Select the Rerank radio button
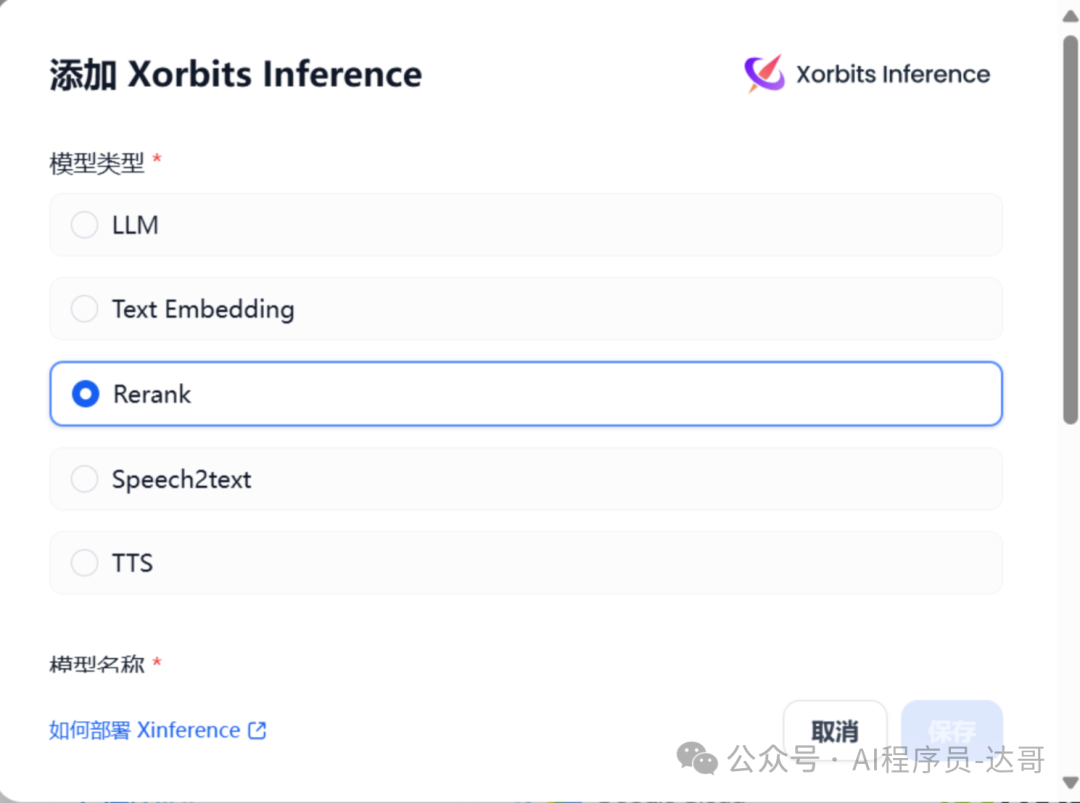 point(85,394)
